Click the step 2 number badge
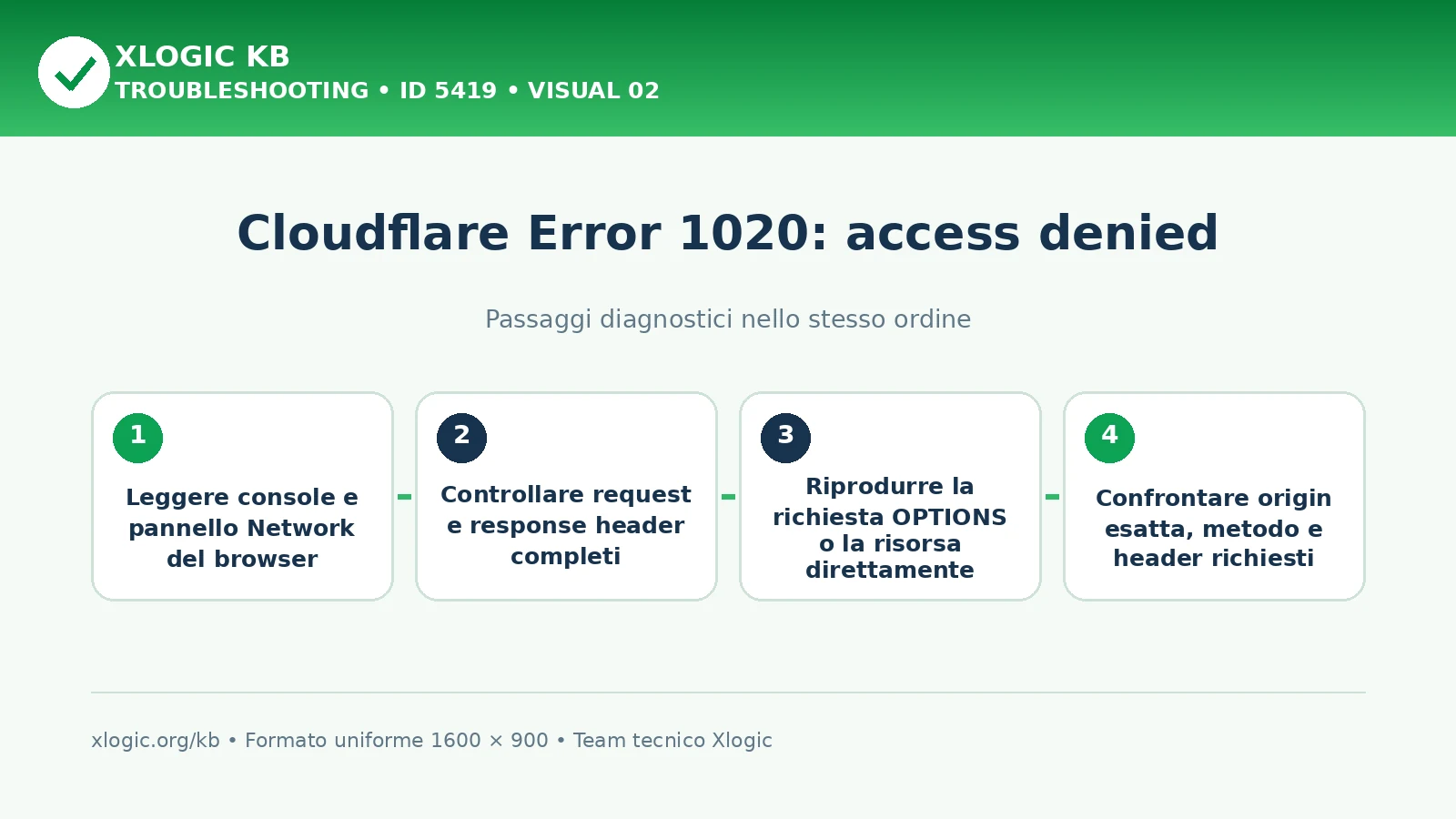Image resolution: width=1456 pixels, height=819 pixels. [462, 438]
